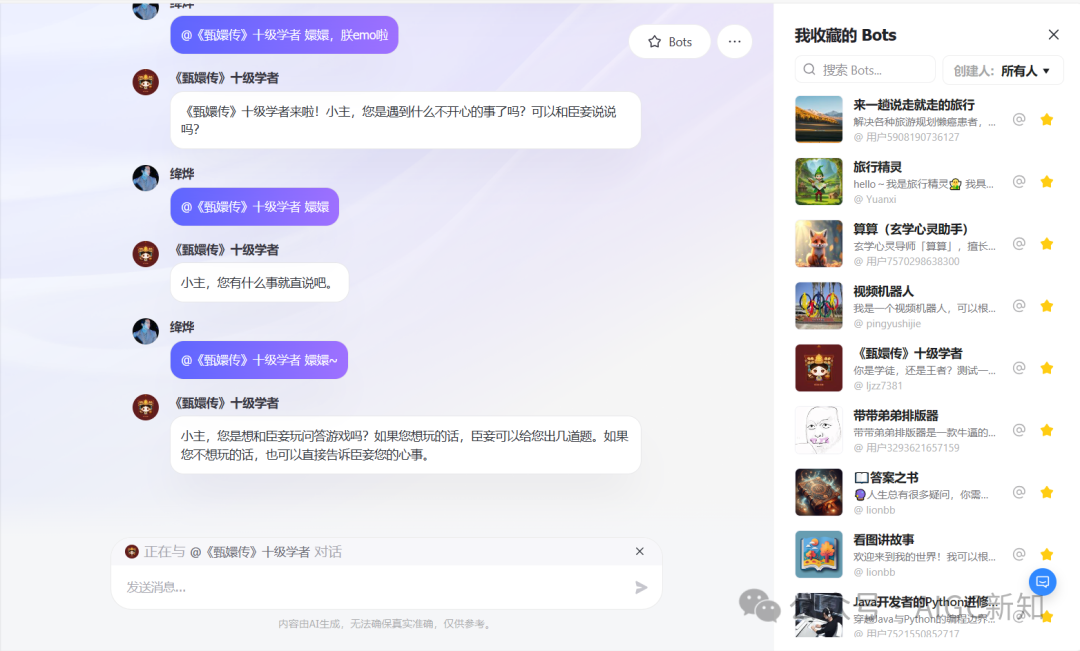Click the @ icon for 答案之书

[1019, 492]
